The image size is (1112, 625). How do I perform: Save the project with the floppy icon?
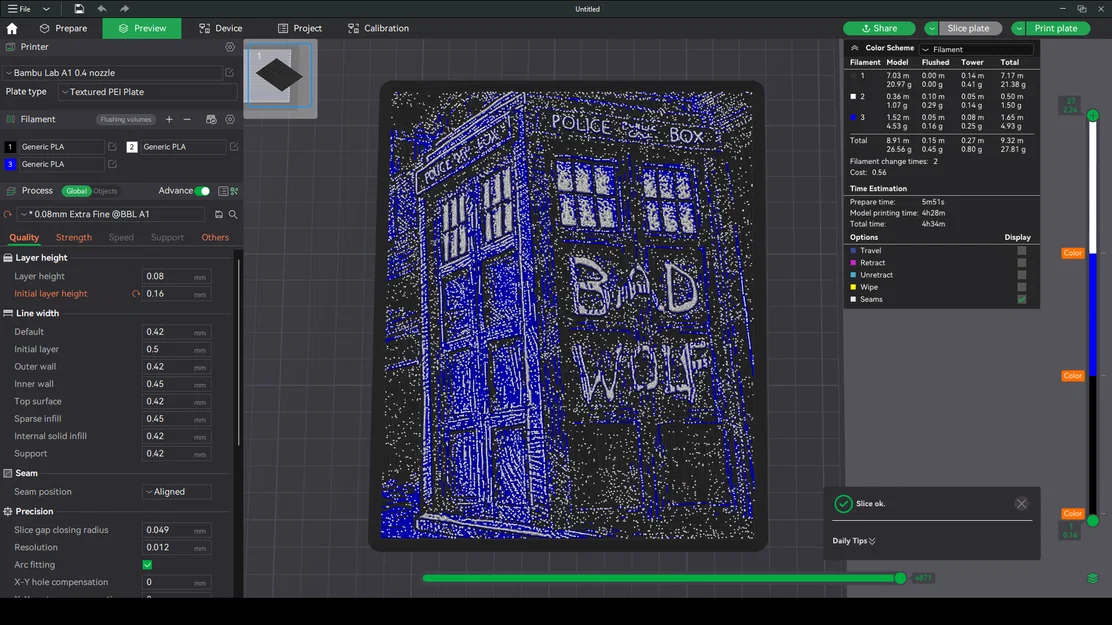coord(79,9)
